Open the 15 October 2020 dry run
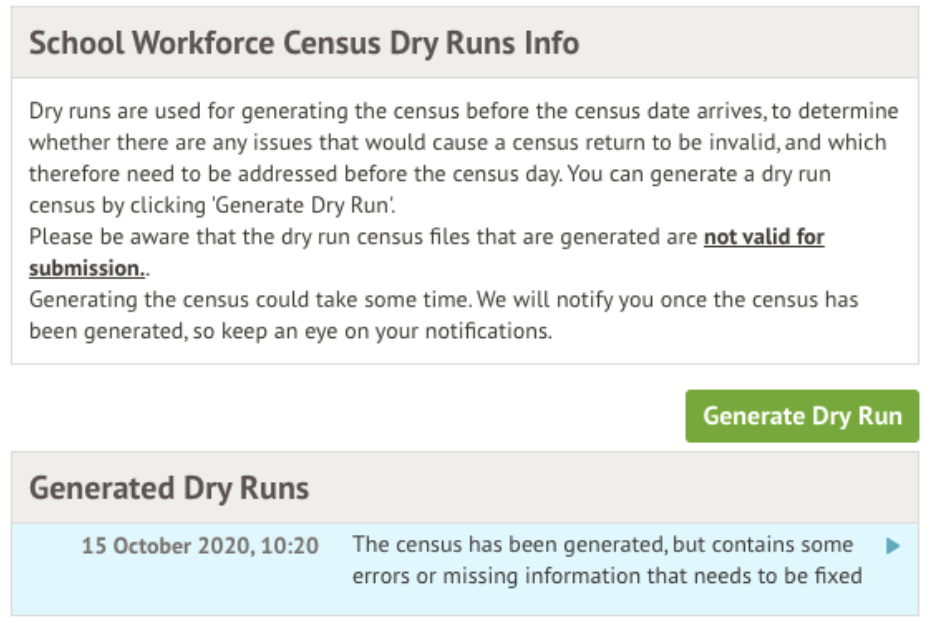This screenshot has height=624, width=934. [x=200, y=546]
